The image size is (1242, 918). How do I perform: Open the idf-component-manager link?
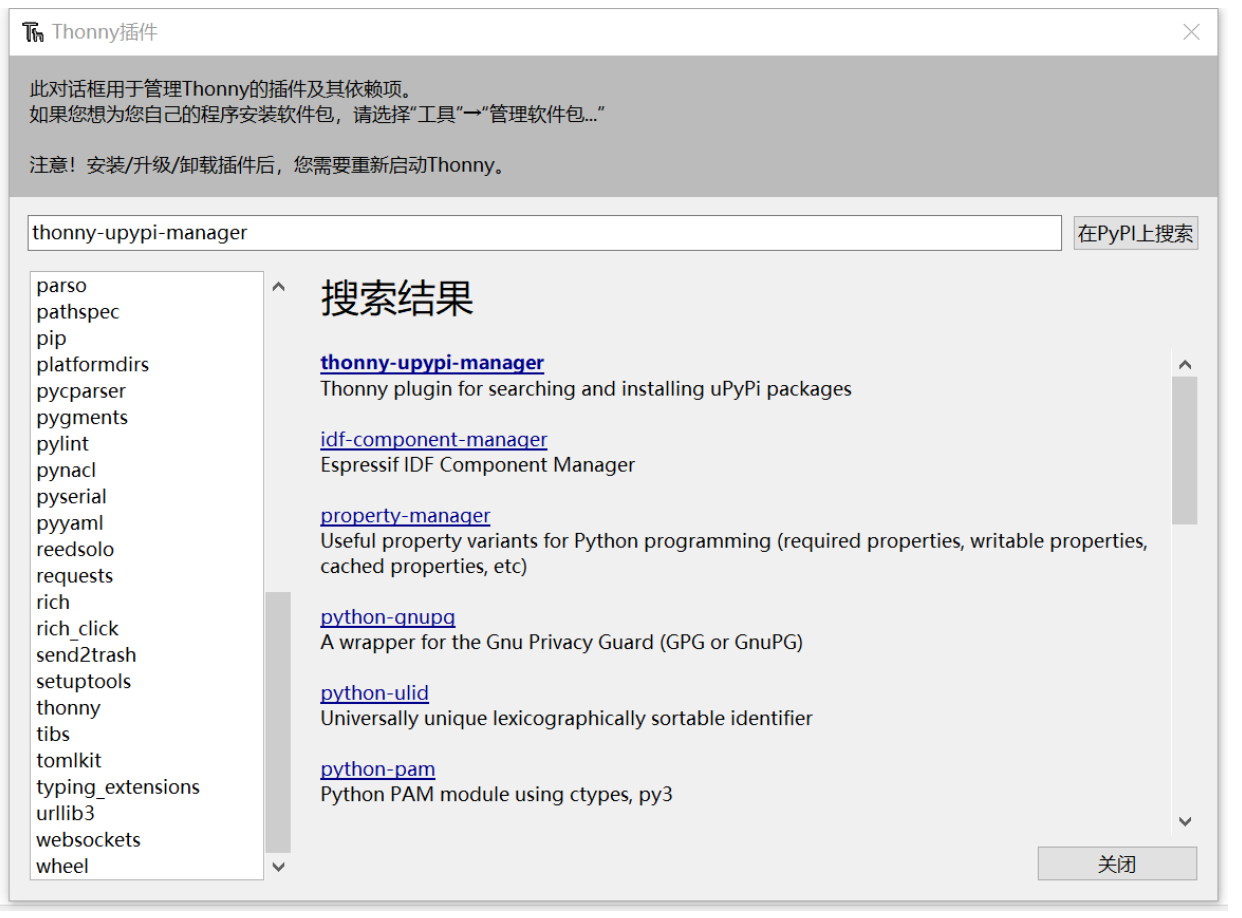433,439
